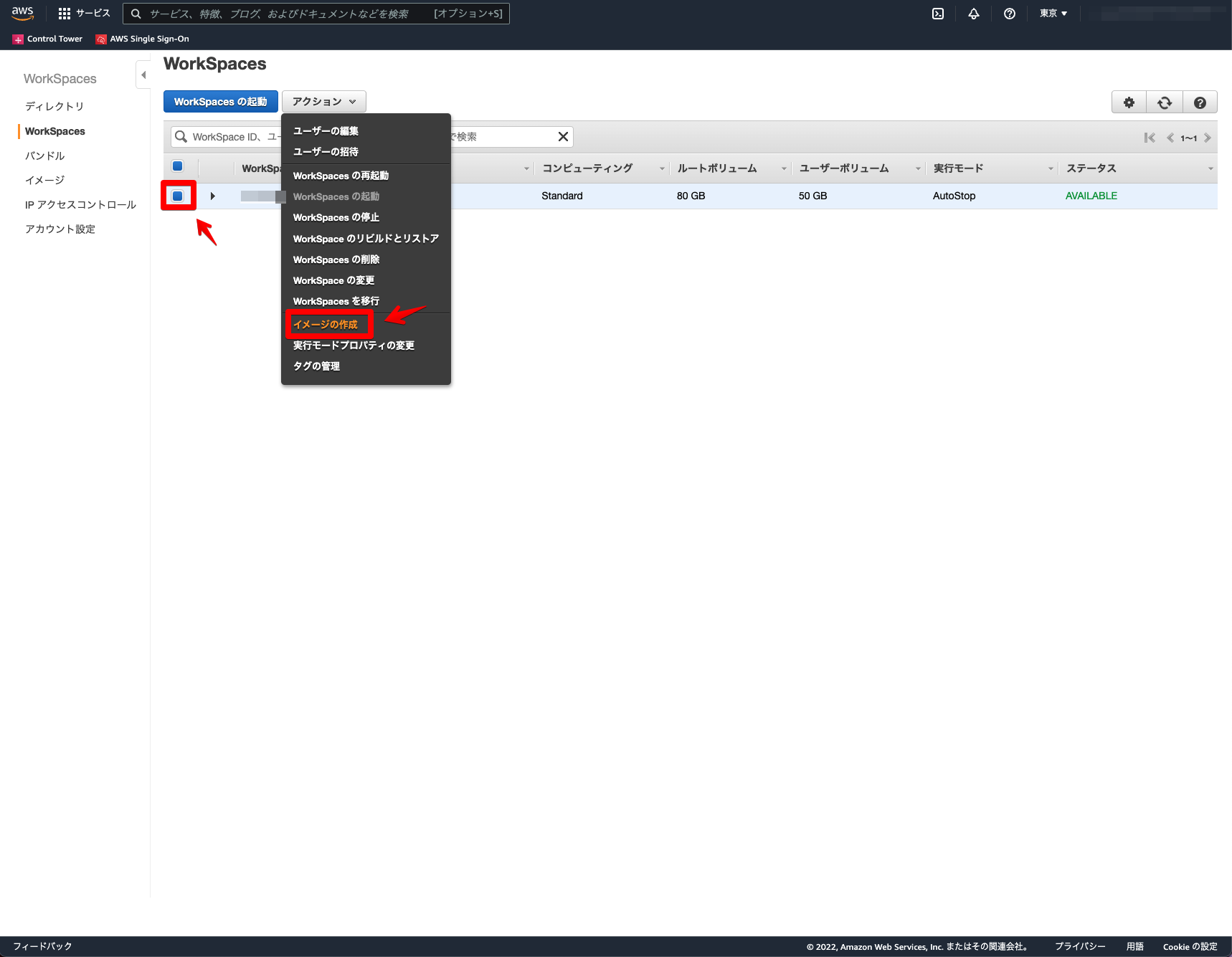This screenshot has height=957, width=1232.
Task: Open AWS CloudShell from the top bar
Action: (x=937, y=13)
